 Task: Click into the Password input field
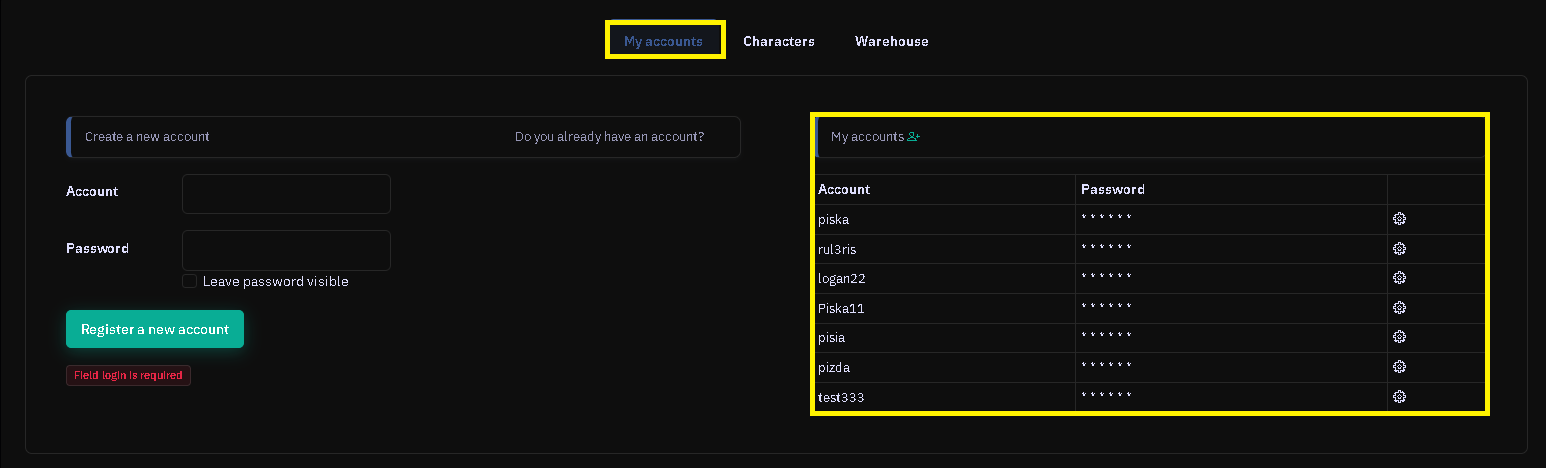click(286, 250)
